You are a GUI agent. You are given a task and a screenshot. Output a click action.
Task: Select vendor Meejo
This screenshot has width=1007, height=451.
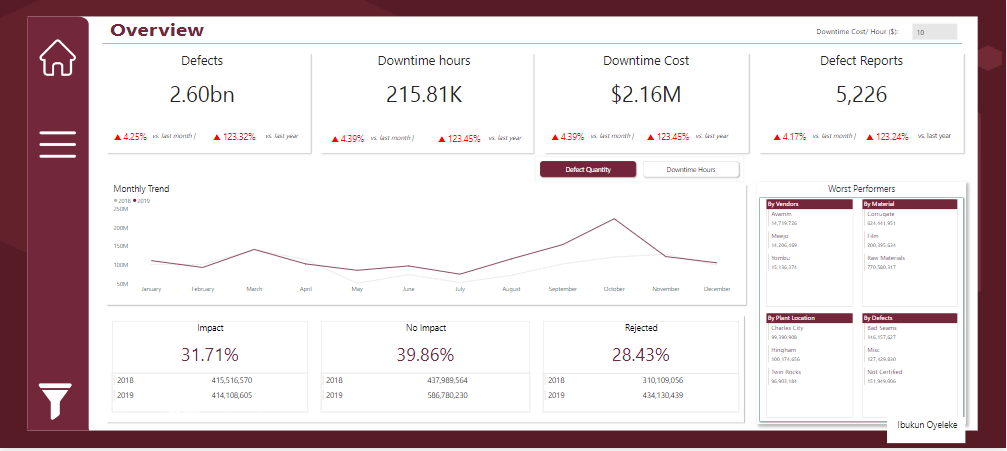(780, 236)
